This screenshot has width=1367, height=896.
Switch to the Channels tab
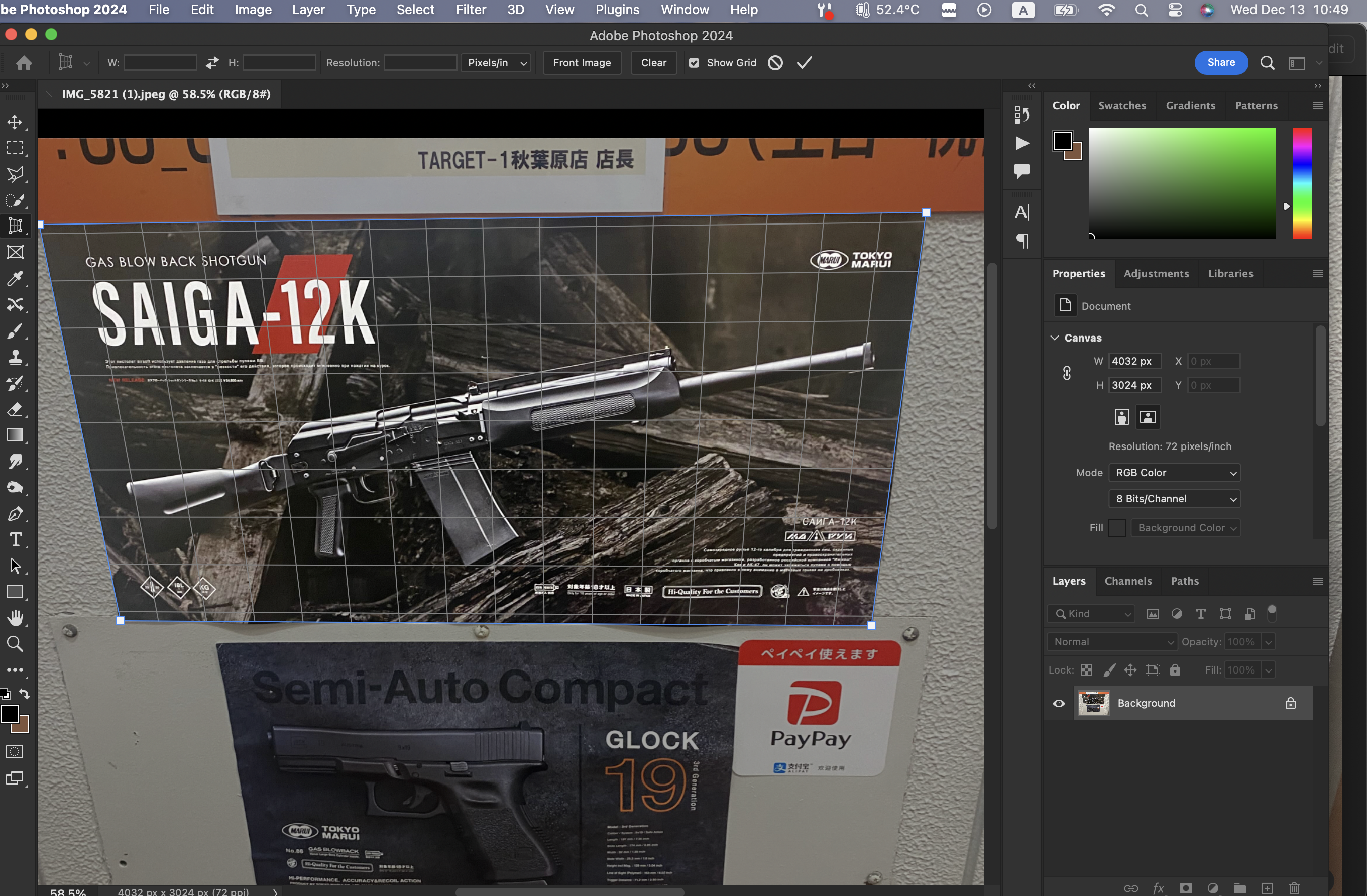click(x=1127, y=581)
